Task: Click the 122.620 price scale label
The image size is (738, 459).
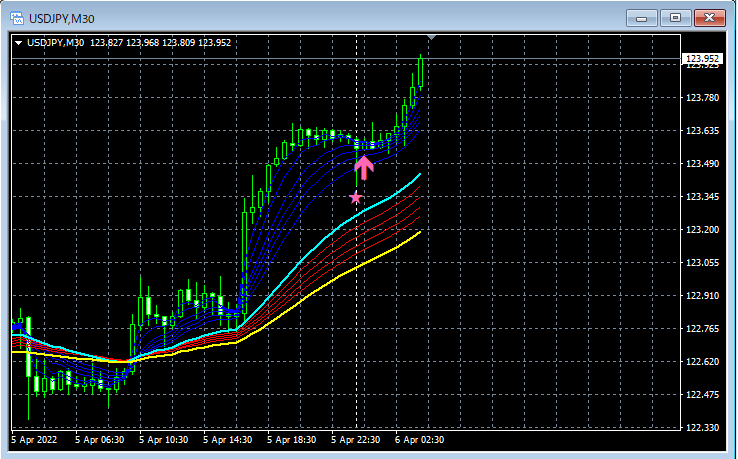Action: [x=703, y=361]
